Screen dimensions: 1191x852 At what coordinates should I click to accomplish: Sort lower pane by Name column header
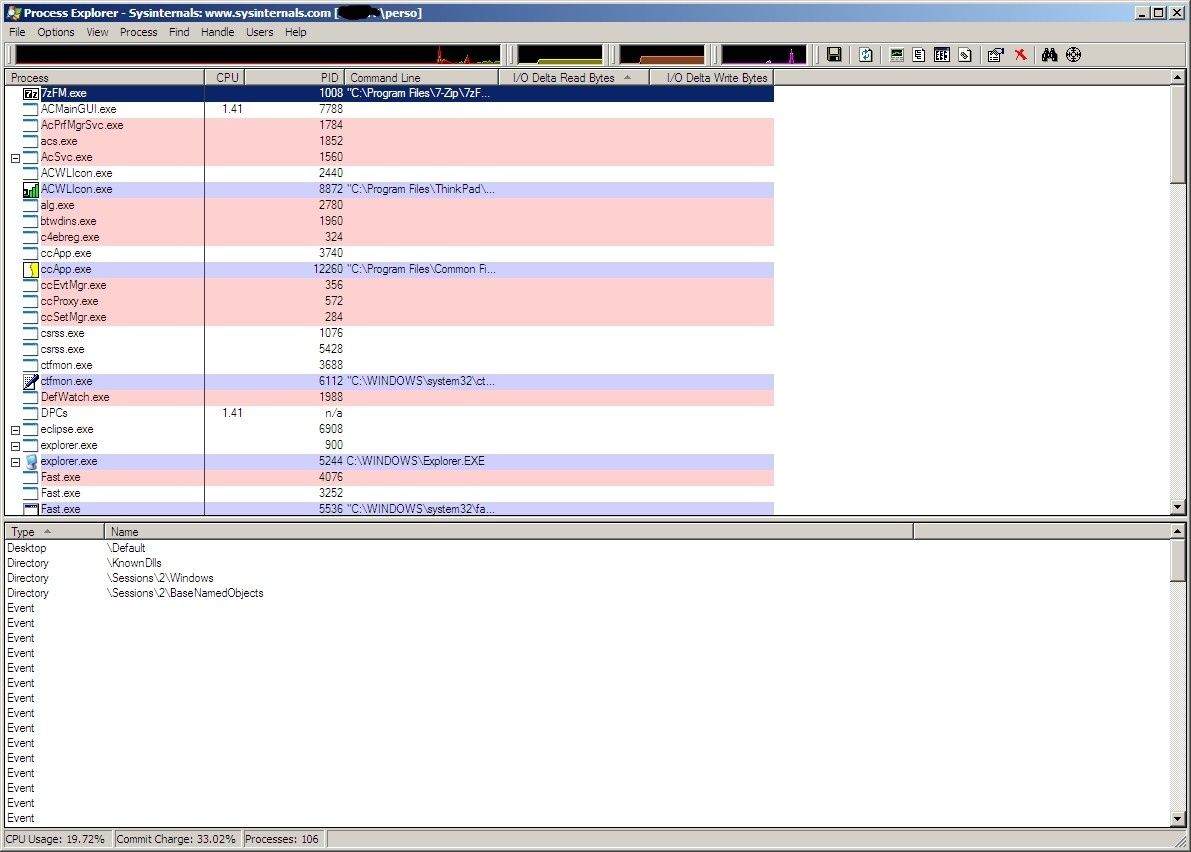click(x=509, y=532)
